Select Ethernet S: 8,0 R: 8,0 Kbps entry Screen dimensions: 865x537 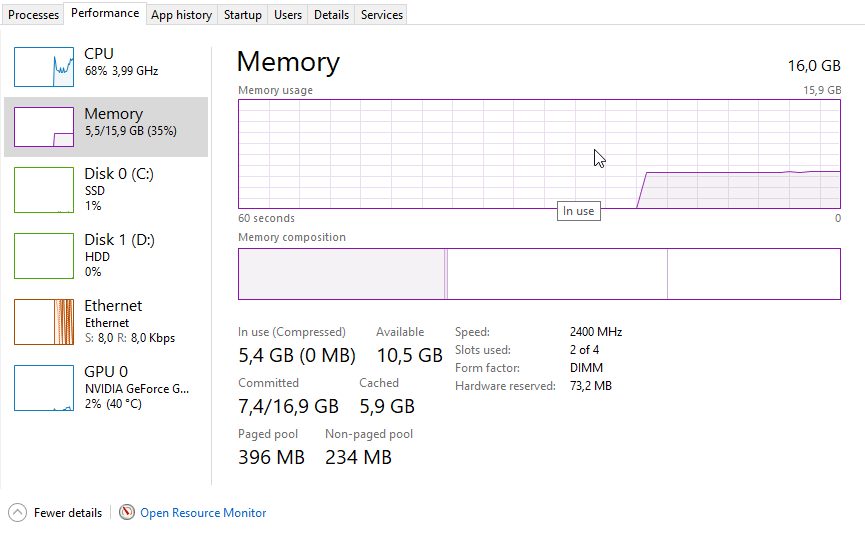pos(106,322)
